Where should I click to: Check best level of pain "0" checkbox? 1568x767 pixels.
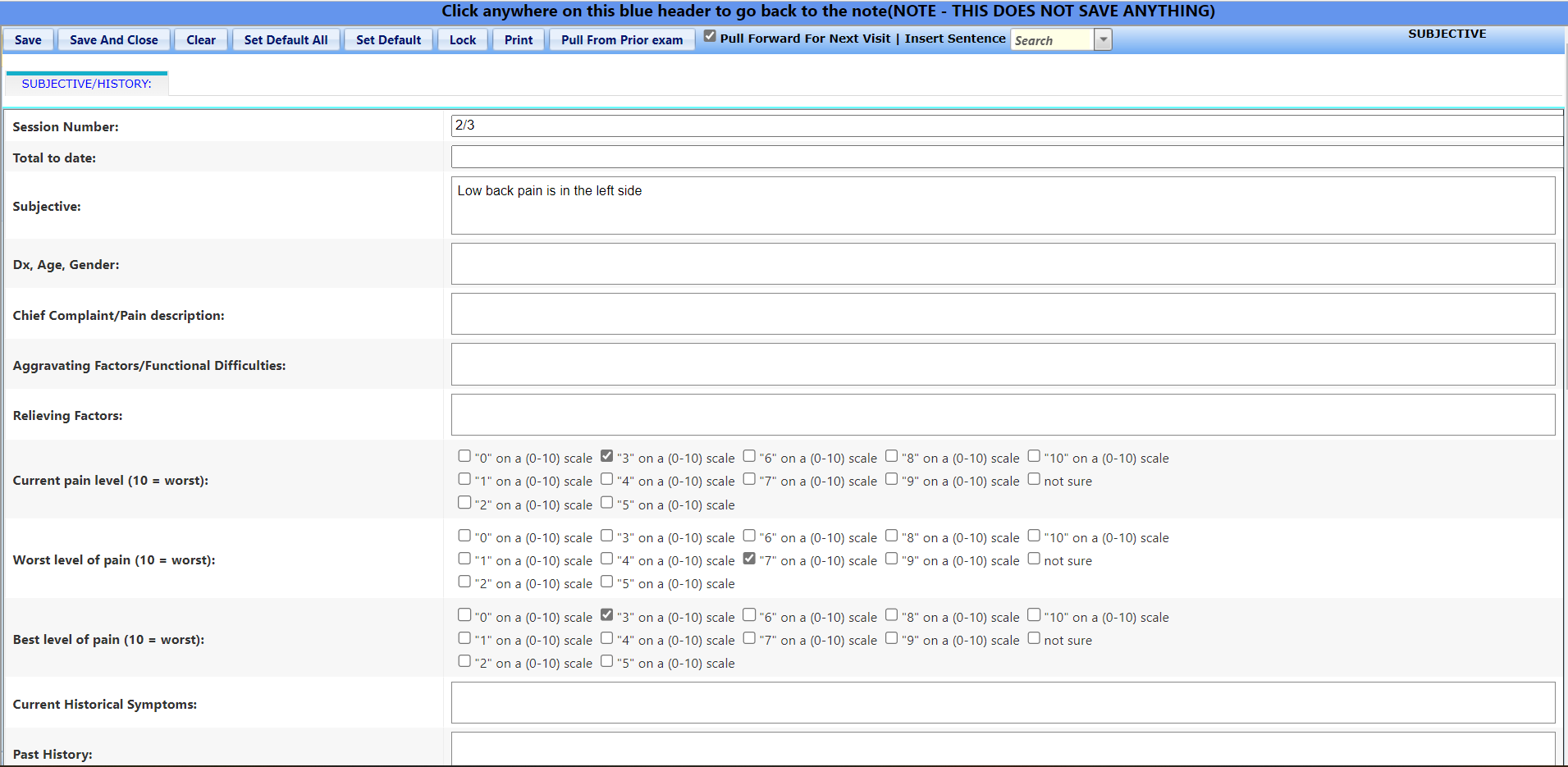(464, 615)
